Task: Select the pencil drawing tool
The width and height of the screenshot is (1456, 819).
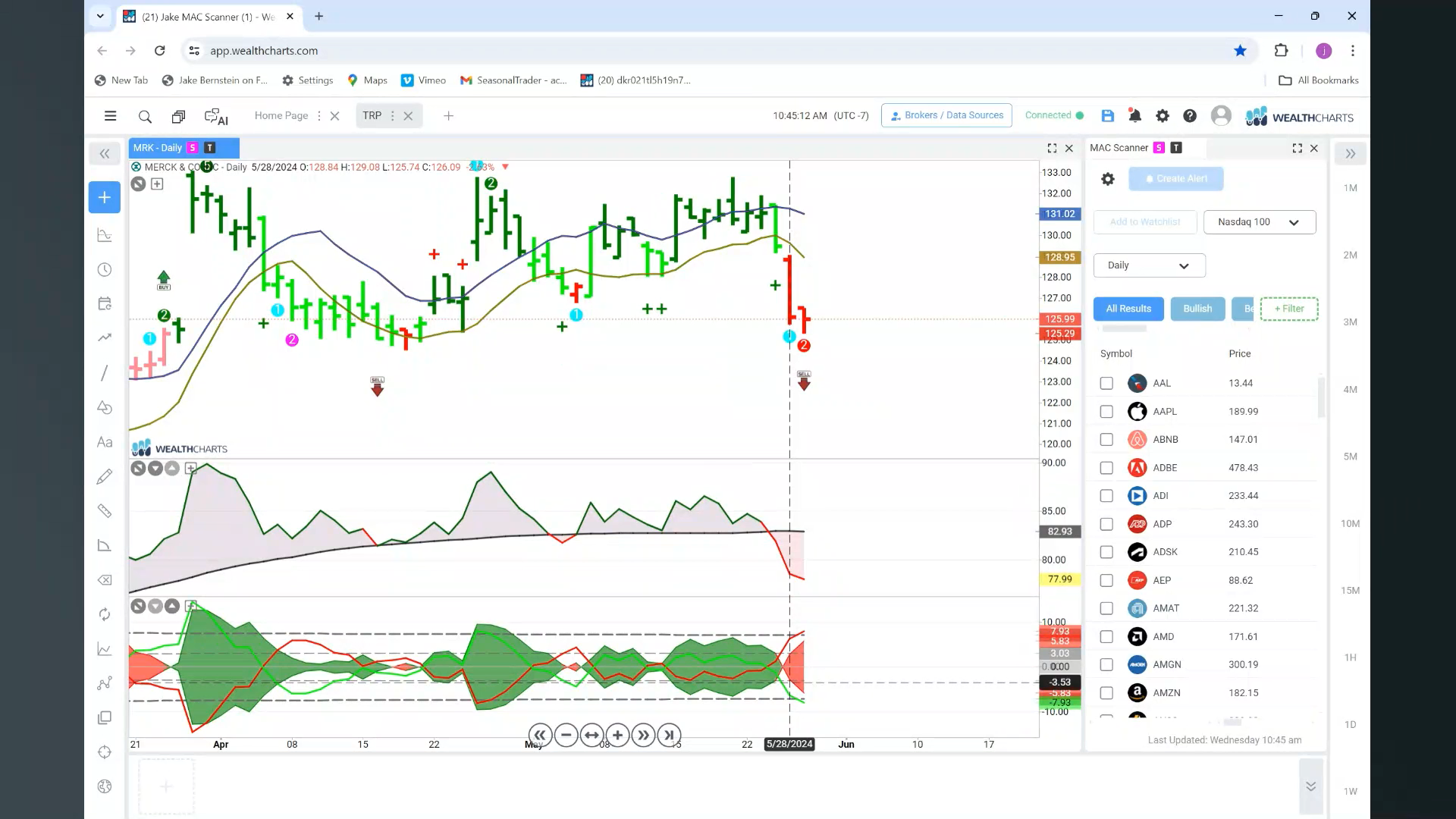Action: click(x=105, y=476)
